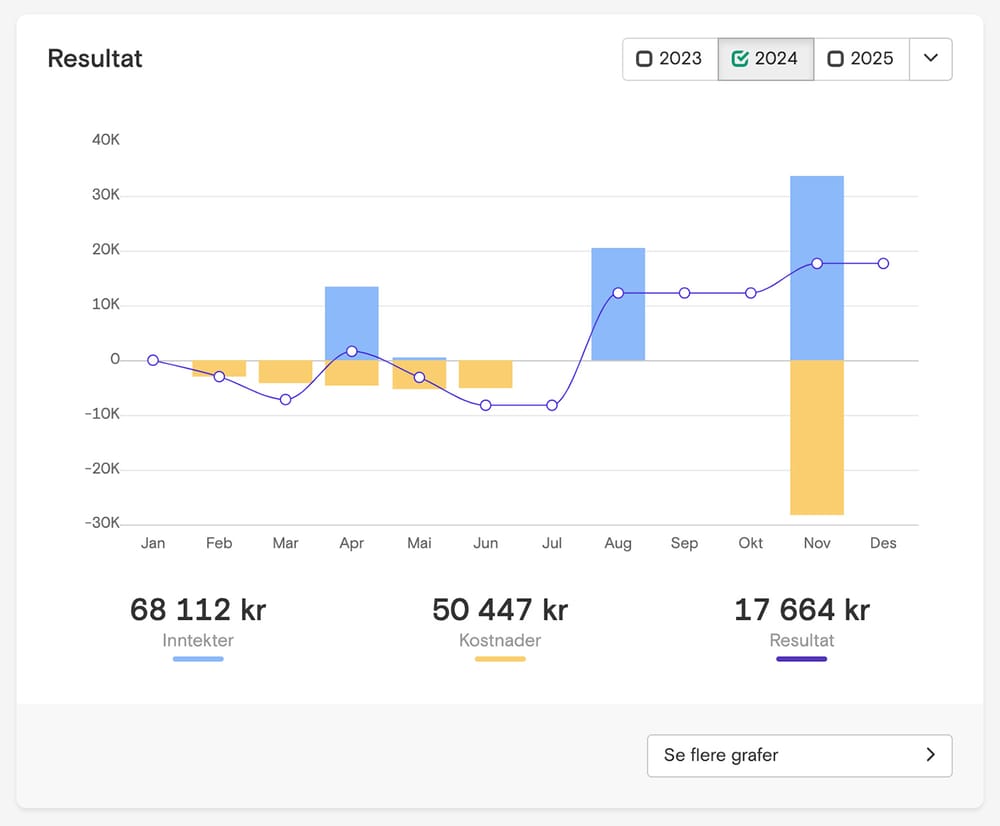This screenshot has height=826, width=1000.
Task: Enable the 2023 year checkbox
Action: [645, 59]
